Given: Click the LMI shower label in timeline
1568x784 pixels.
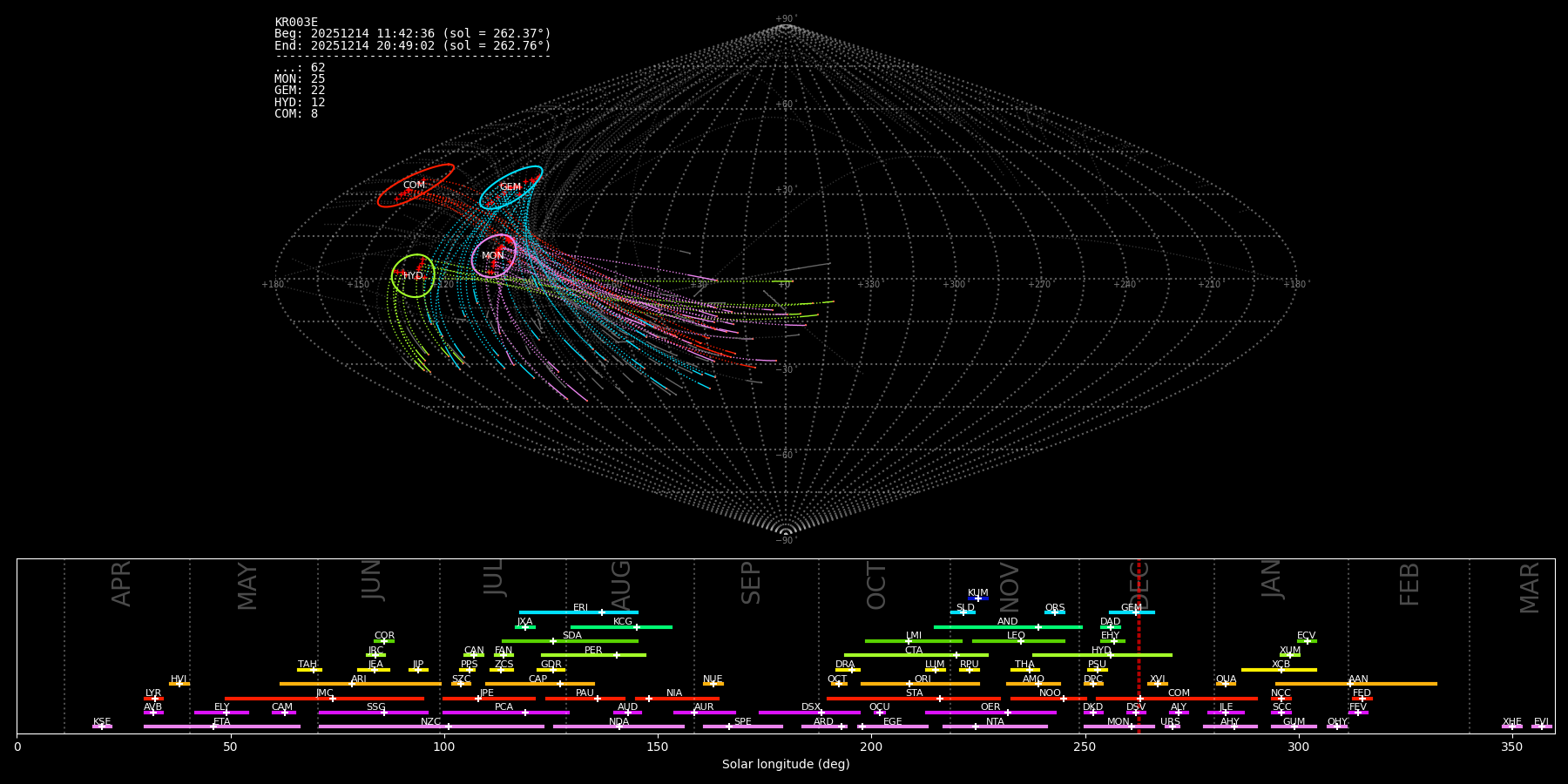Looking at the screenshot, I should tap(913, 636).
